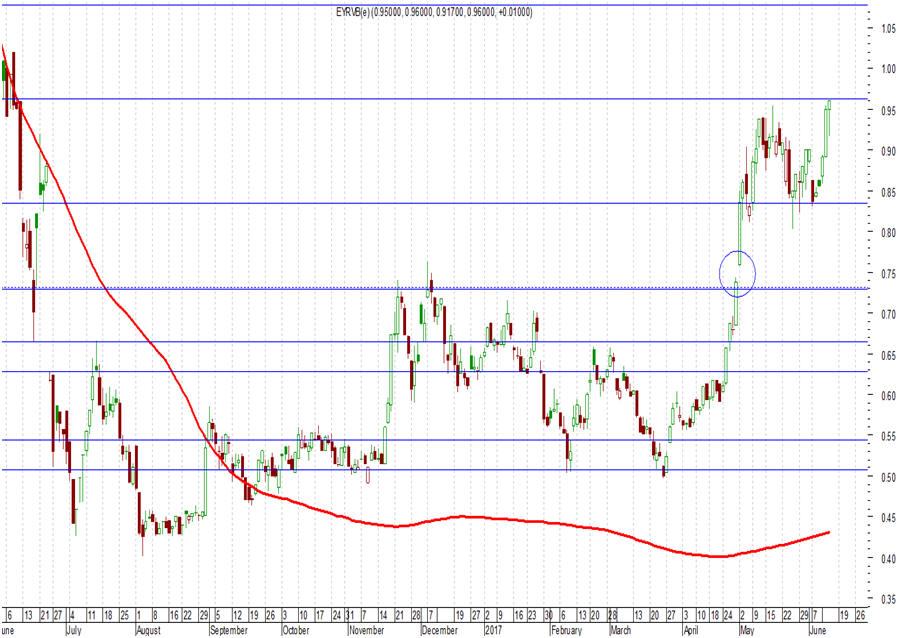
Task: Click the EYR\VB(e) chart title text
Action: [435, 12]
